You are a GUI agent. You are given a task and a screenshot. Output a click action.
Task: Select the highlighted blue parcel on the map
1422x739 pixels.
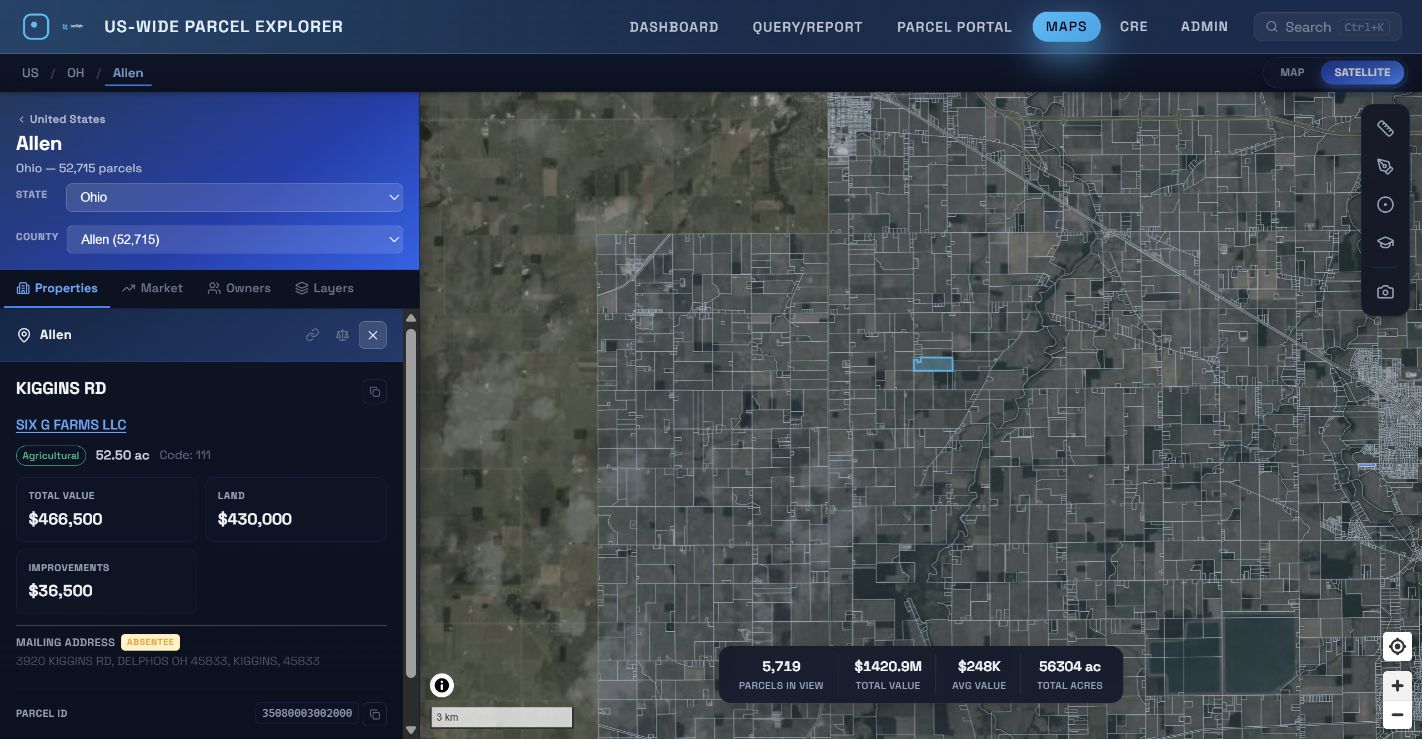(933, 364)
